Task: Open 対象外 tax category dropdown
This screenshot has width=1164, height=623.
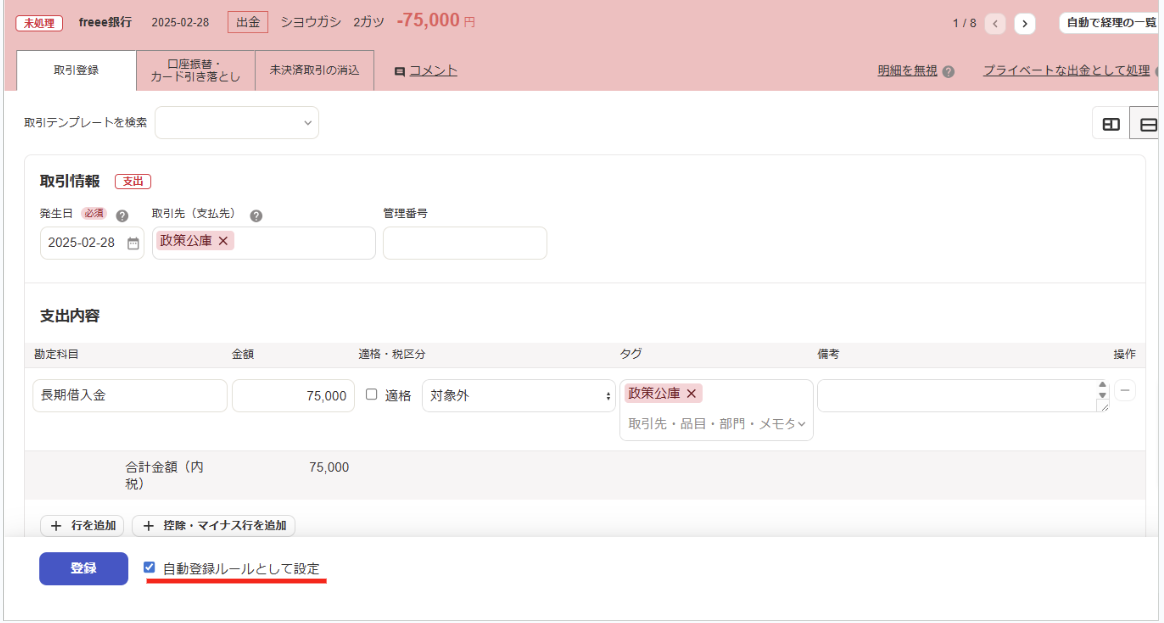Action: [518, 396]
